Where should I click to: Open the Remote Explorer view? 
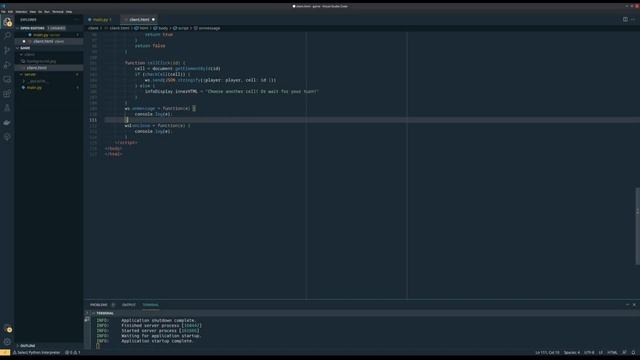point(7,79)
